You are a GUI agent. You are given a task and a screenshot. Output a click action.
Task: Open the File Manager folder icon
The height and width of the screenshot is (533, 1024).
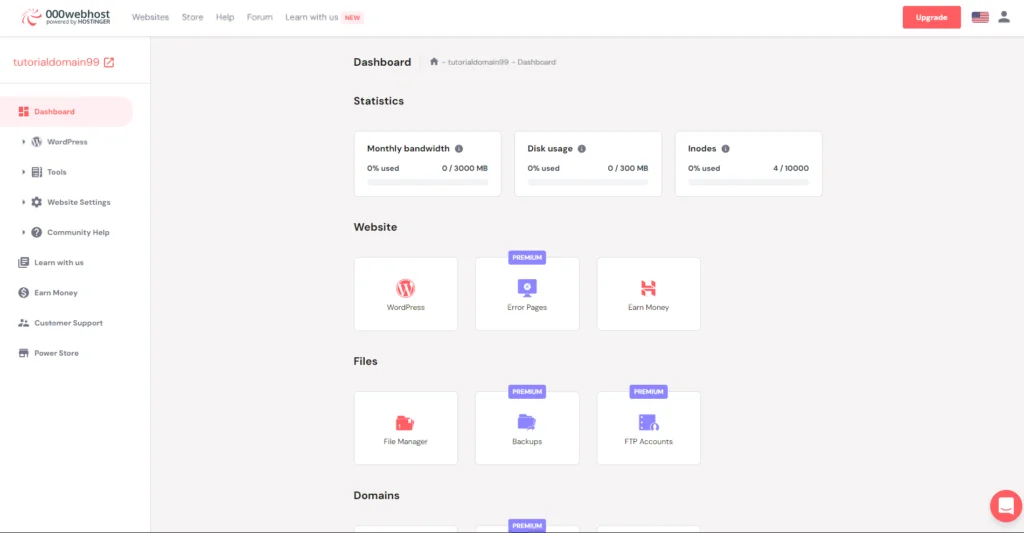point(405,423)
